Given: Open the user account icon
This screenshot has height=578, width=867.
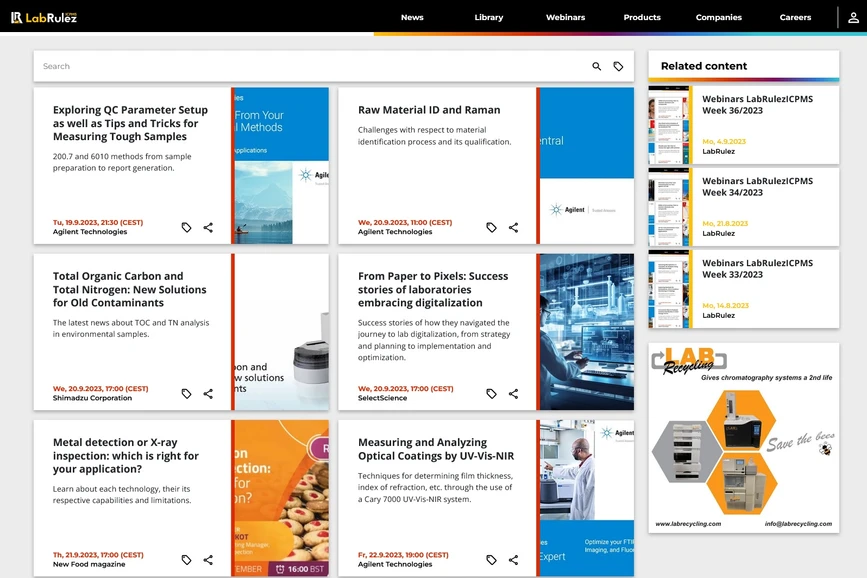Looking at the screenshot, I should point(853,18).
